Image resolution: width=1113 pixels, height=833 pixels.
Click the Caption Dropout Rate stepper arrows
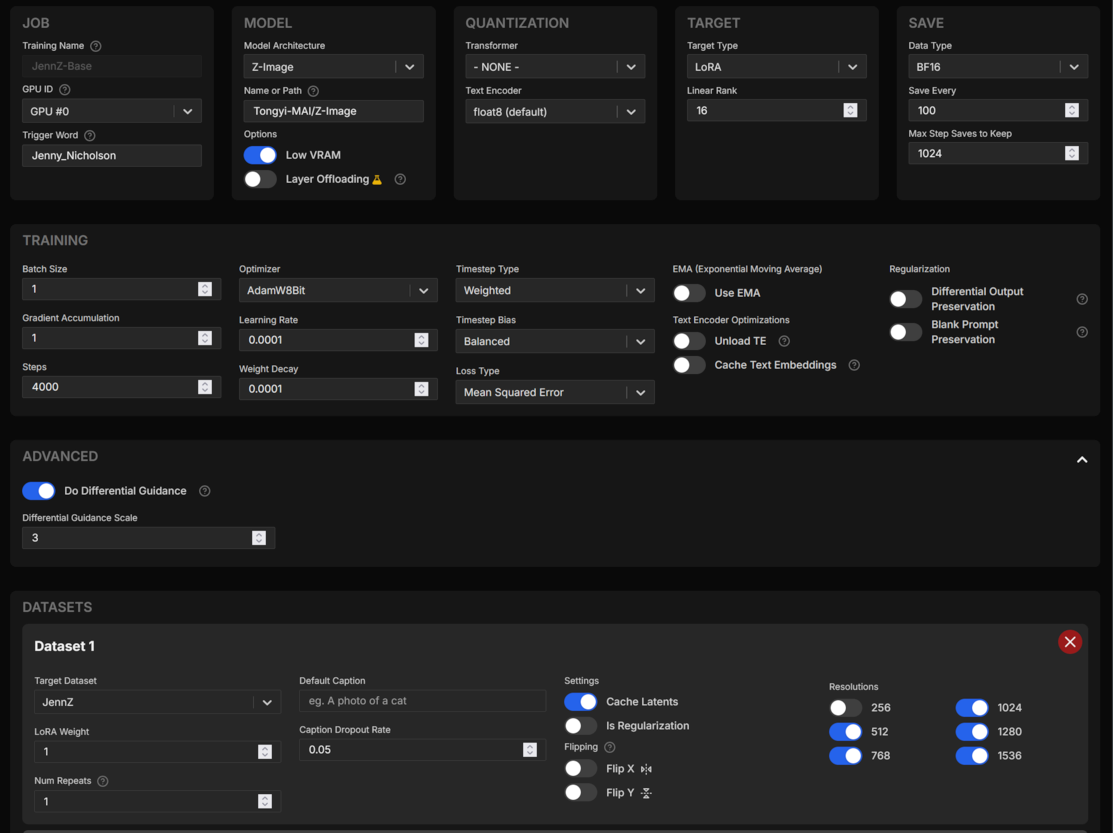(530, 750)
